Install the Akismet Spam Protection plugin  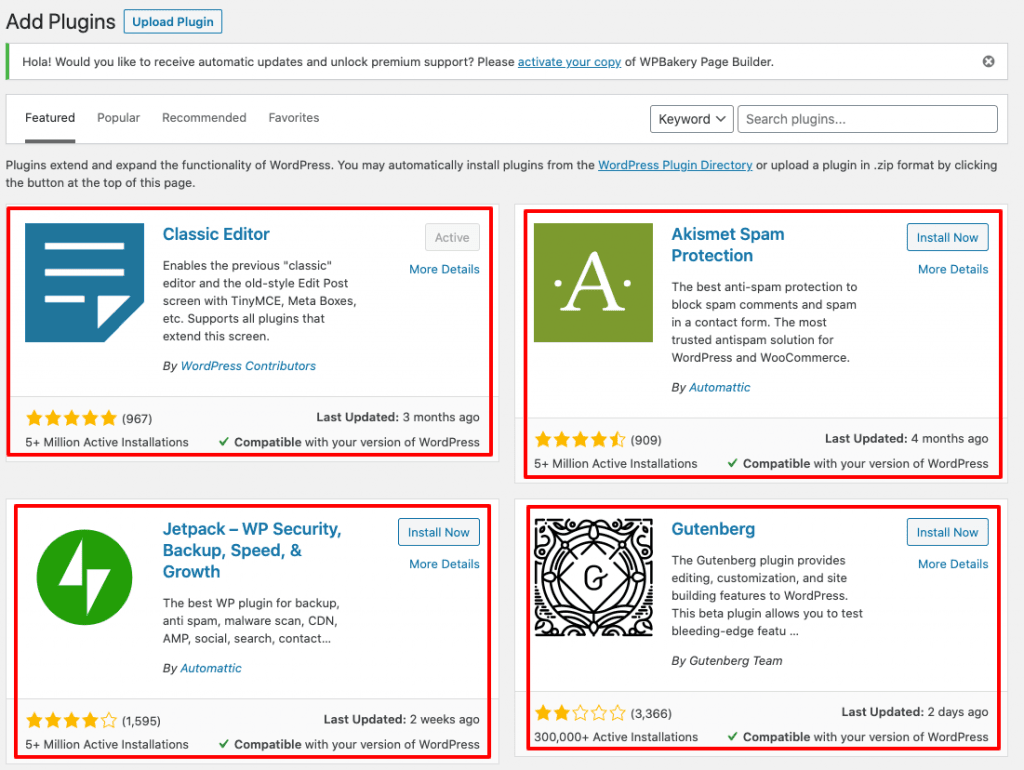(947, 238)
